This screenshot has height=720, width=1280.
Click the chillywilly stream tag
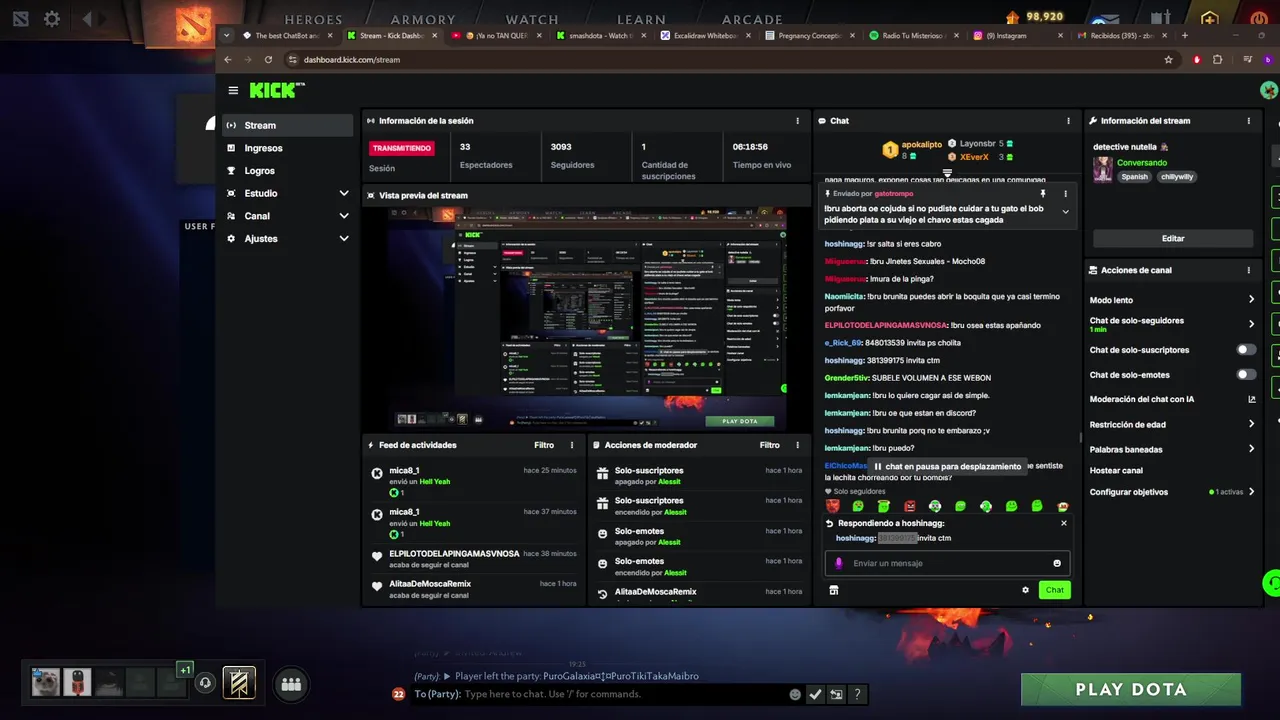[x=1177, y=177]
